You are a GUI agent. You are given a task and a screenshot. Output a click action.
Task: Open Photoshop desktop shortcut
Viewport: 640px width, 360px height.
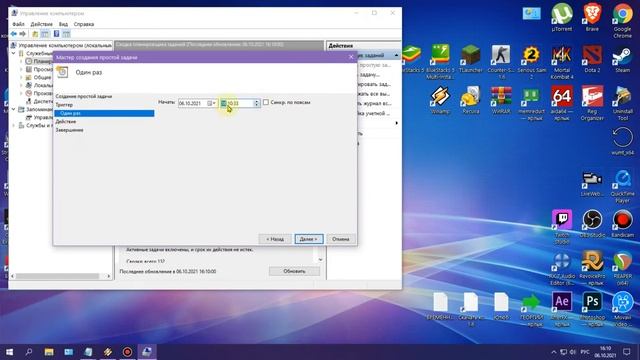coord(592,309)
